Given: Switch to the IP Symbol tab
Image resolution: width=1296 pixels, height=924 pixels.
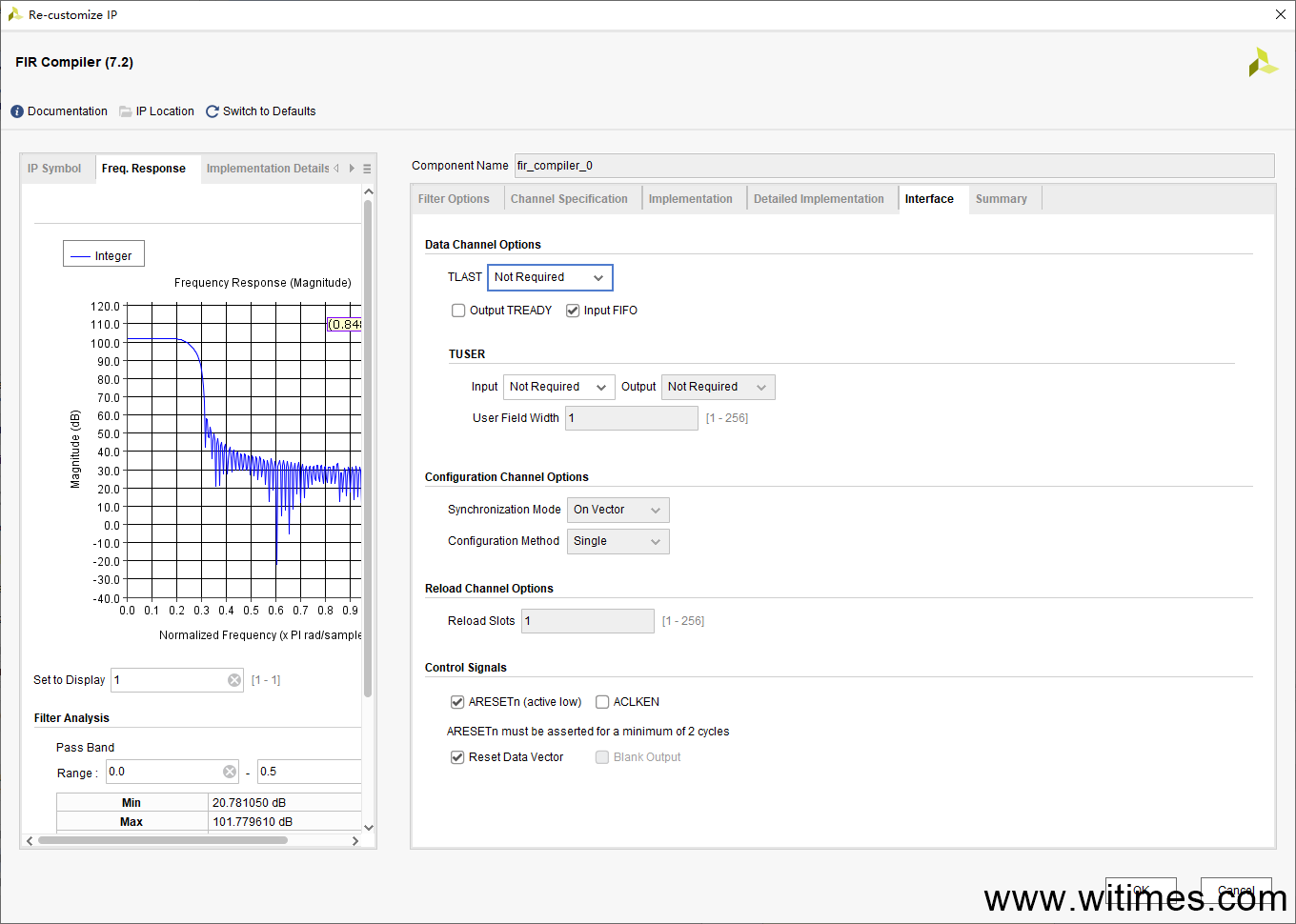Looking at the screenshot, I should pos(54,169).
